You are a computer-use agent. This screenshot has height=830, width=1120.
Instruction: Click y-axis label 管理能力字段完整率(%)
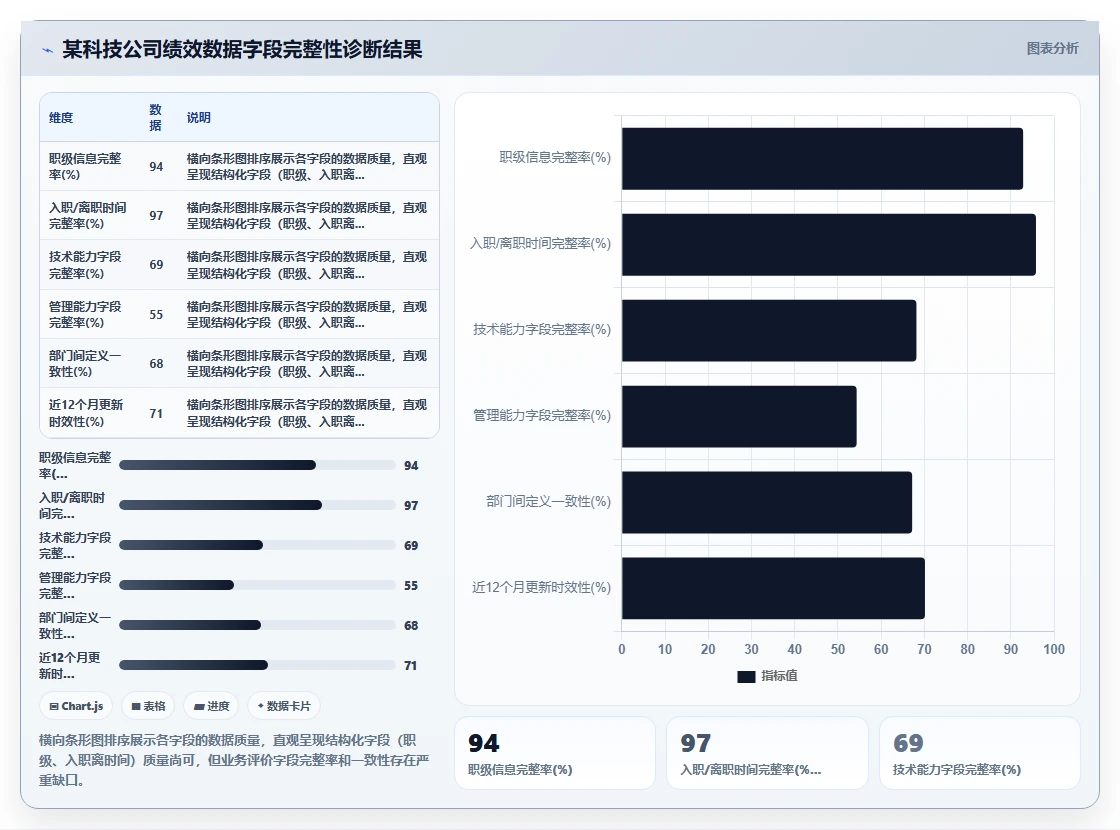tap(542, 416)
